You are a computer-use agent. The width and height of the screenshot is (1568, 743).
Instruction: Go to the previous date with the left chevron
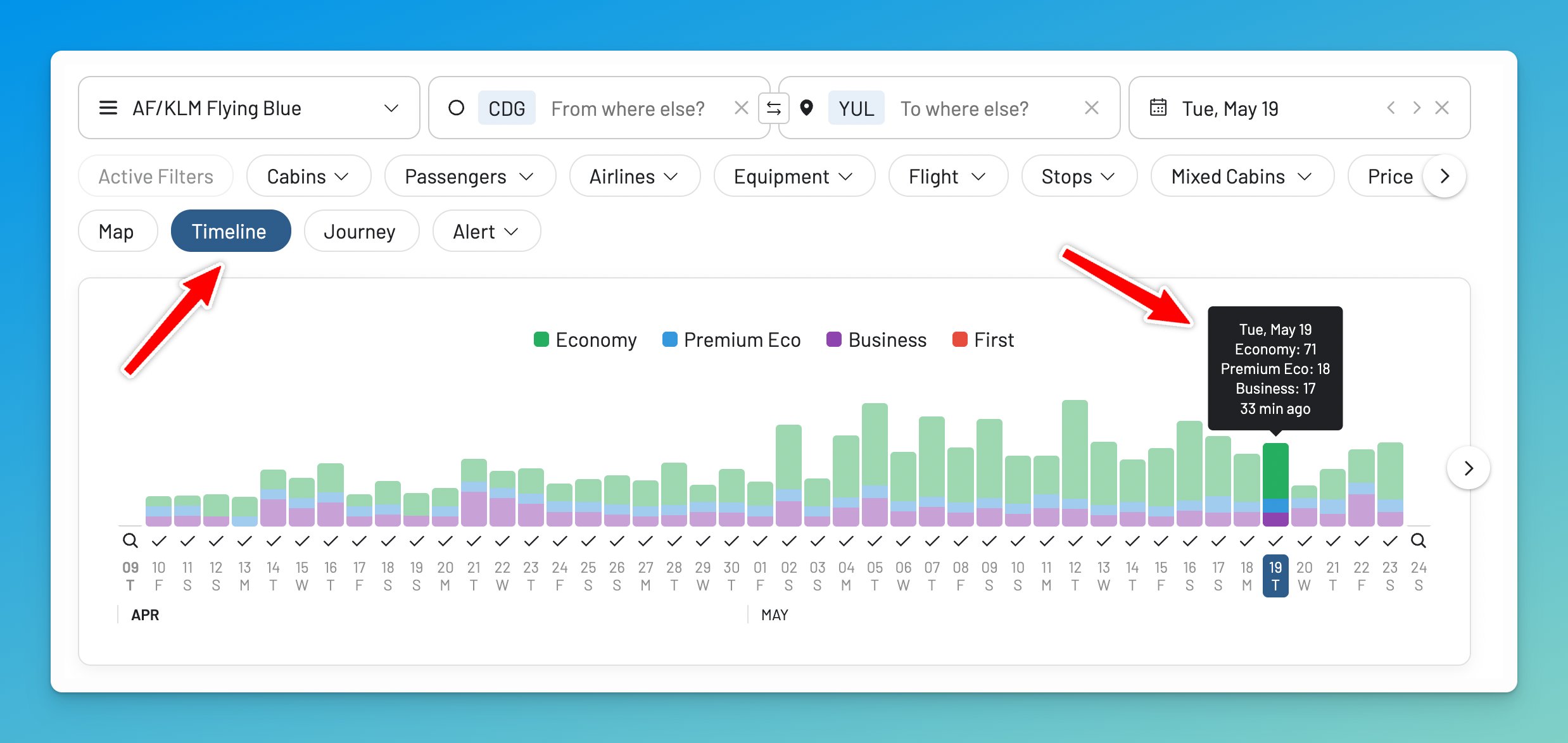[x=1391, y=108]
